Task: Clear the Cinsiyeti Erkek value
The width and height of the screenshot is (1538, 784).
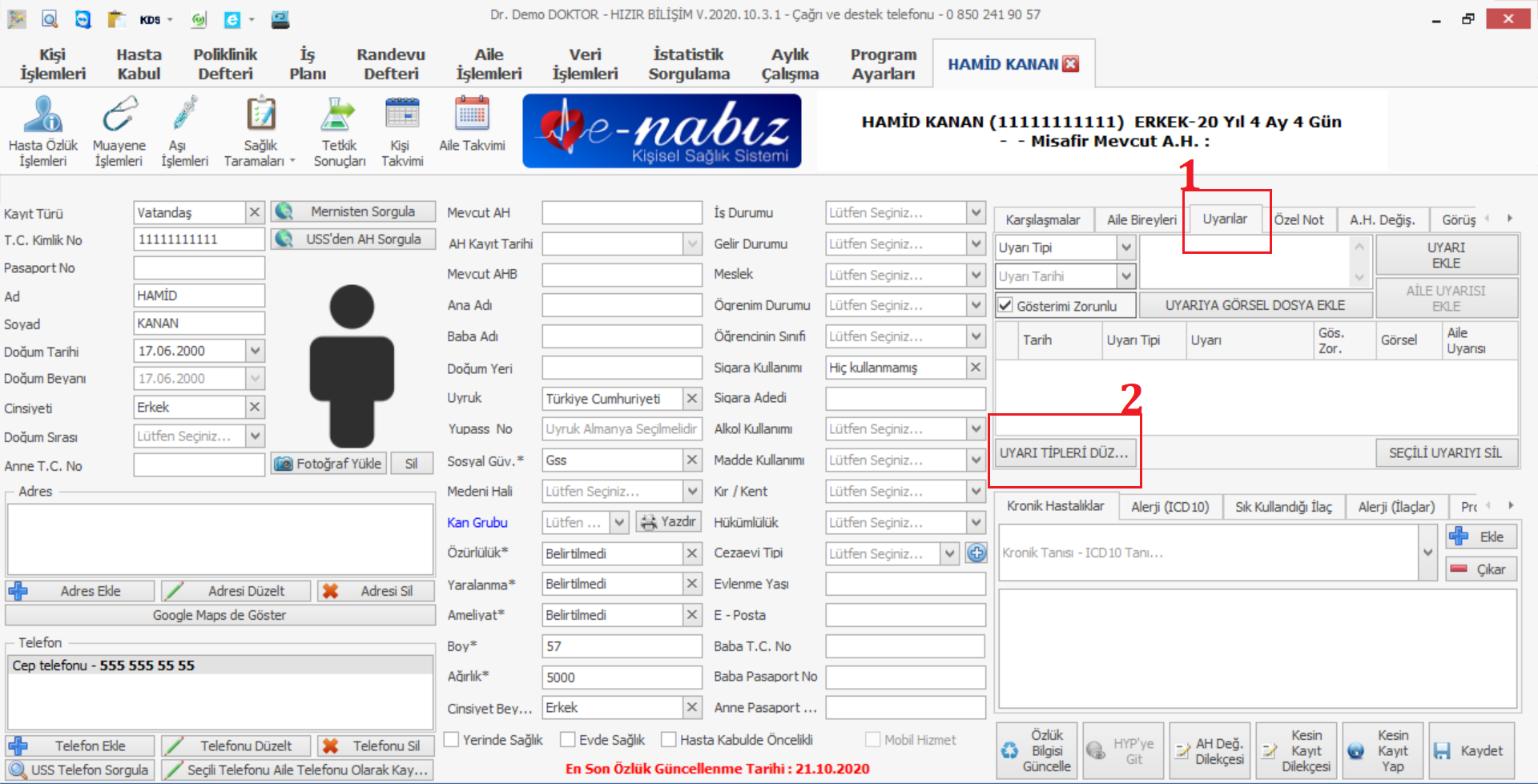Action: [x=255, y=407]
